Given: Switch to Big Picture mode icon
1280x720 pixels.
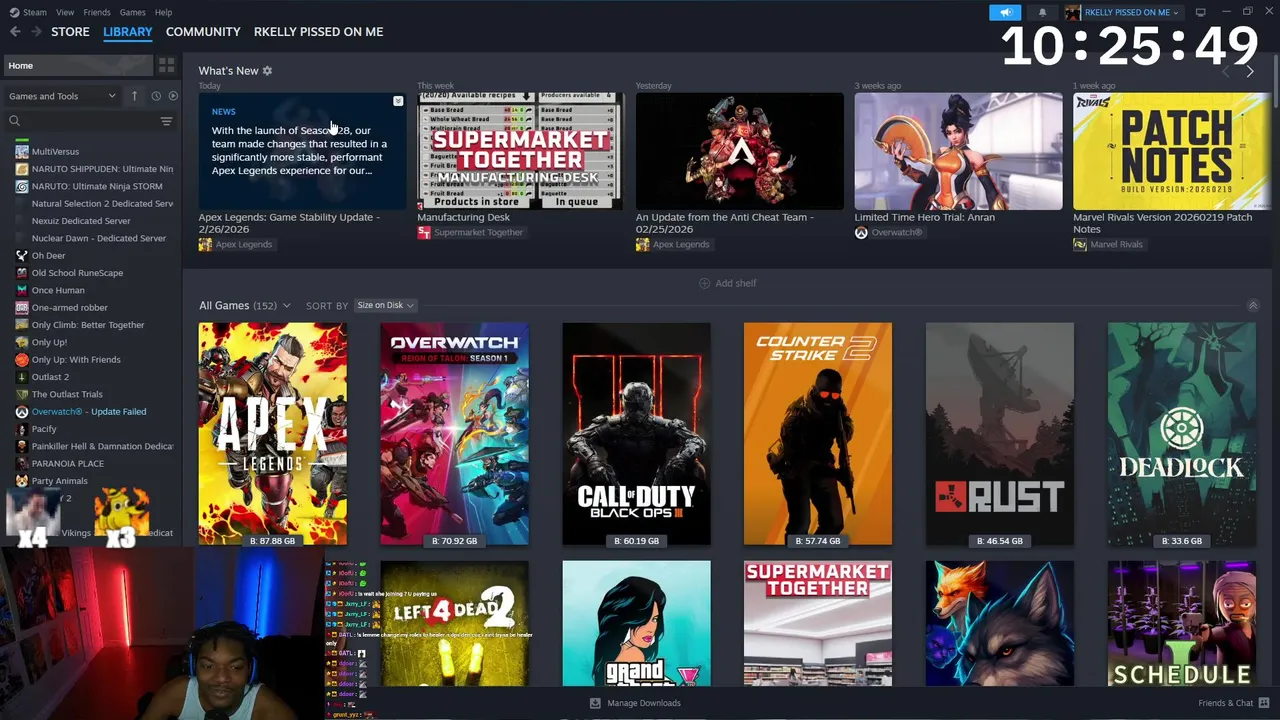Looking at the screenshot, I should pyautogui.click(x=1201, y=12).
